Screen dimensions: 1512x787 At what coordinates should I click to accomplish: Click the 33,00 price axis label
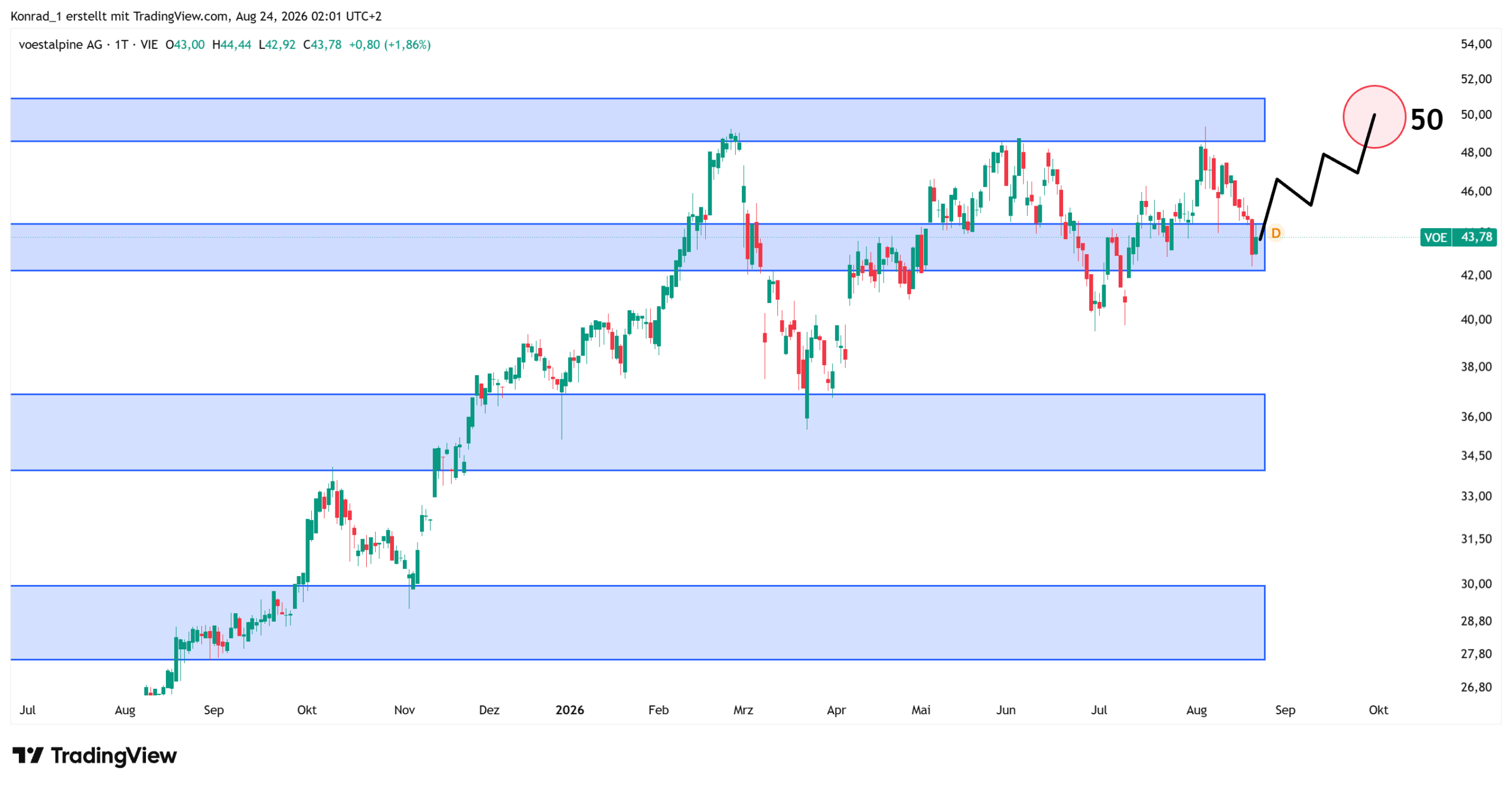1475,496
